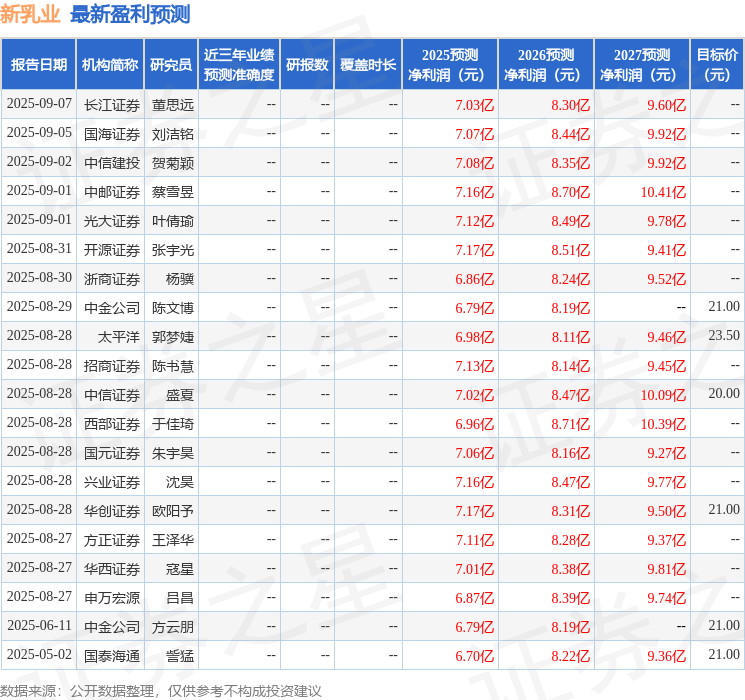Click the 中信证券 institution cell
Viewport: 745px width, 700px height.
pos(112,395)
